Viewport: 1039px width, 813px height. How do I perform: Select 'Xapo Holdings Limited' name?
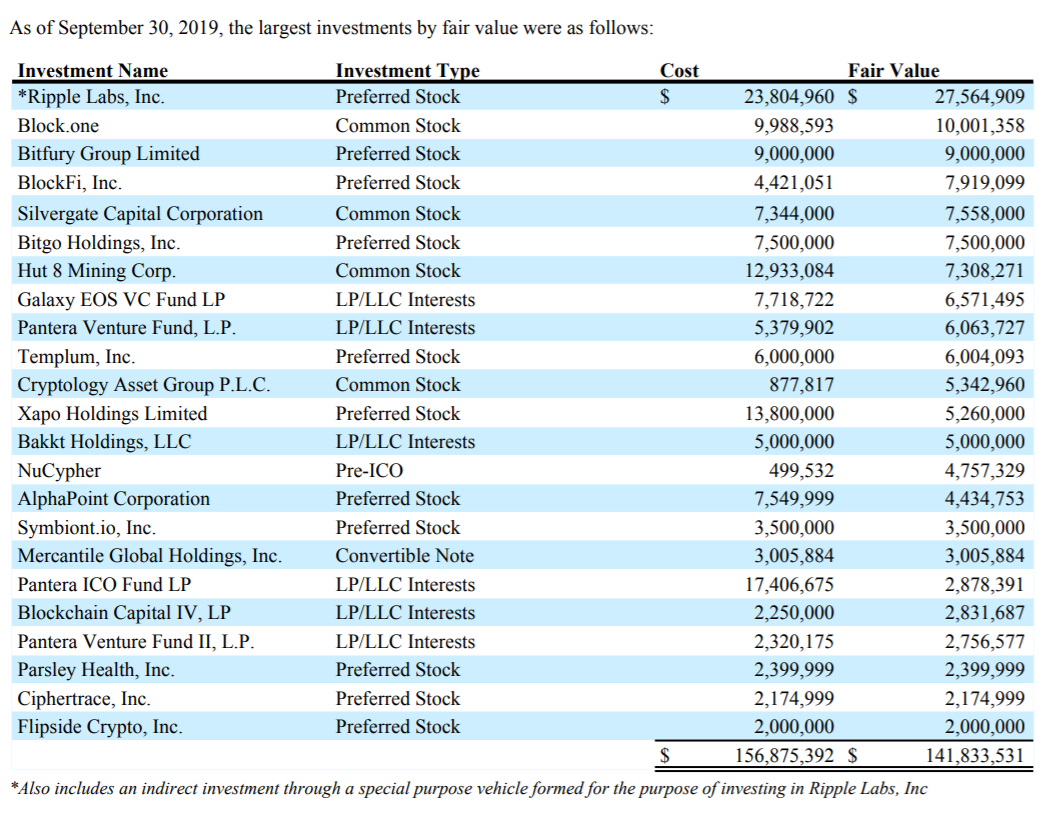click(x=112, y=413)
